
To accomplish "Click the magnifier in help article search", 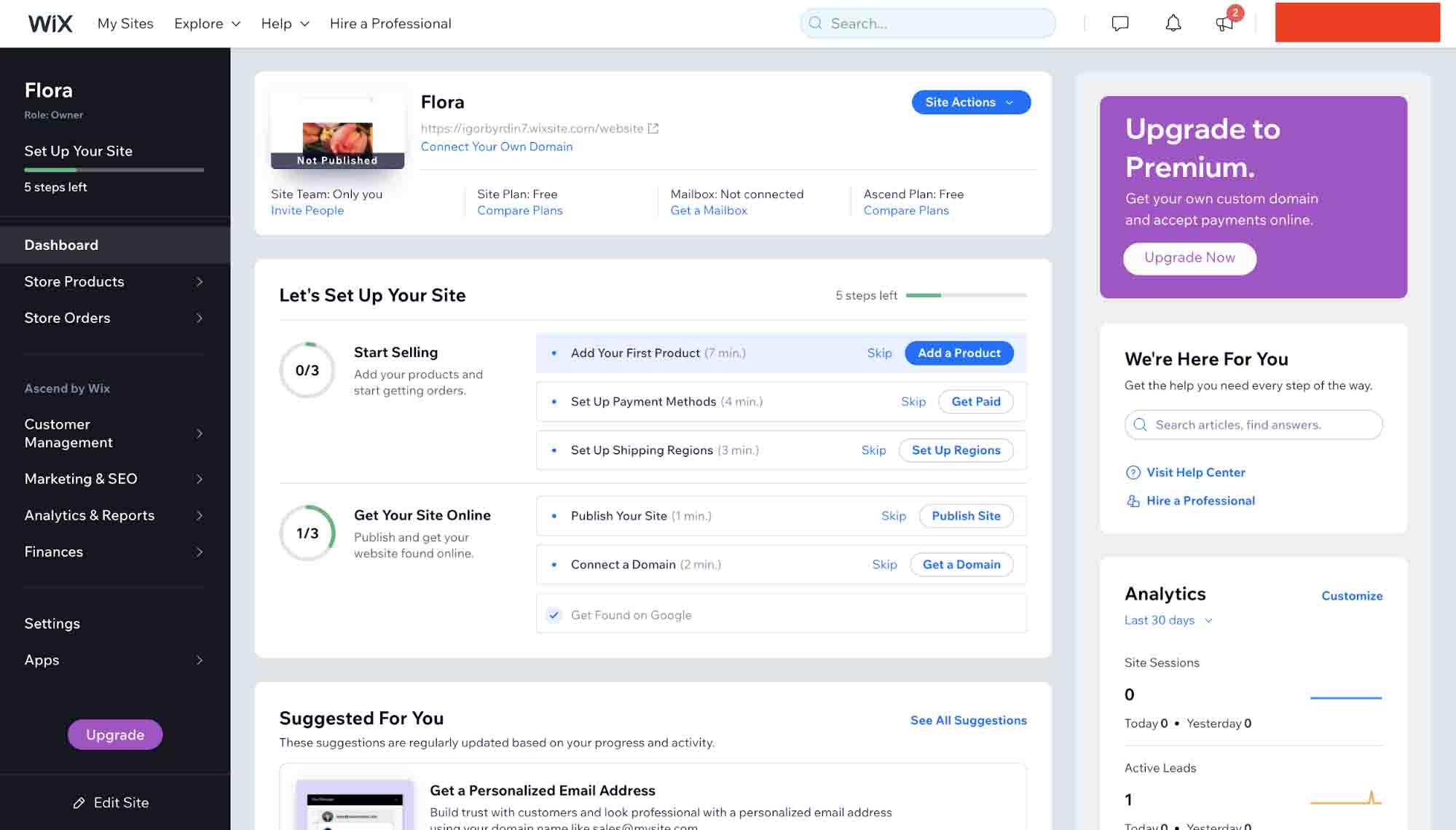I will pos(1140,425).
